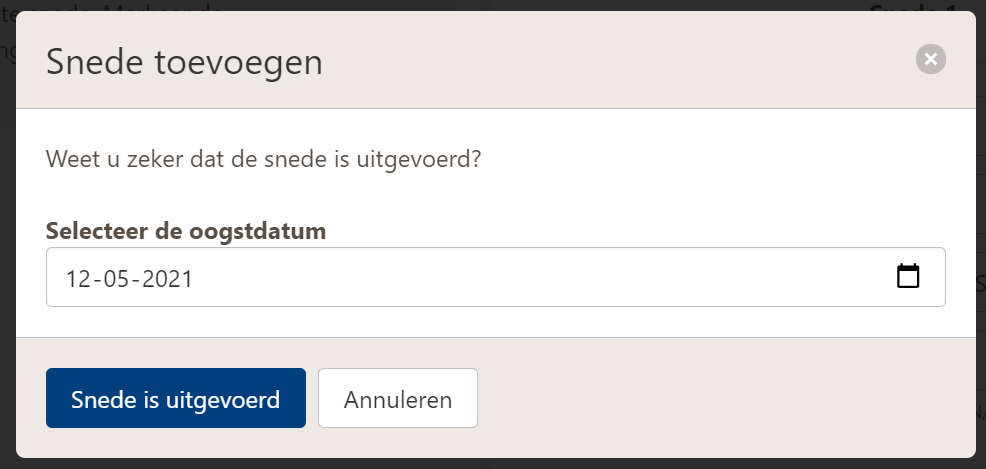Select the day value 12
This screenshot has height=469, width=986.
(79, 278)
